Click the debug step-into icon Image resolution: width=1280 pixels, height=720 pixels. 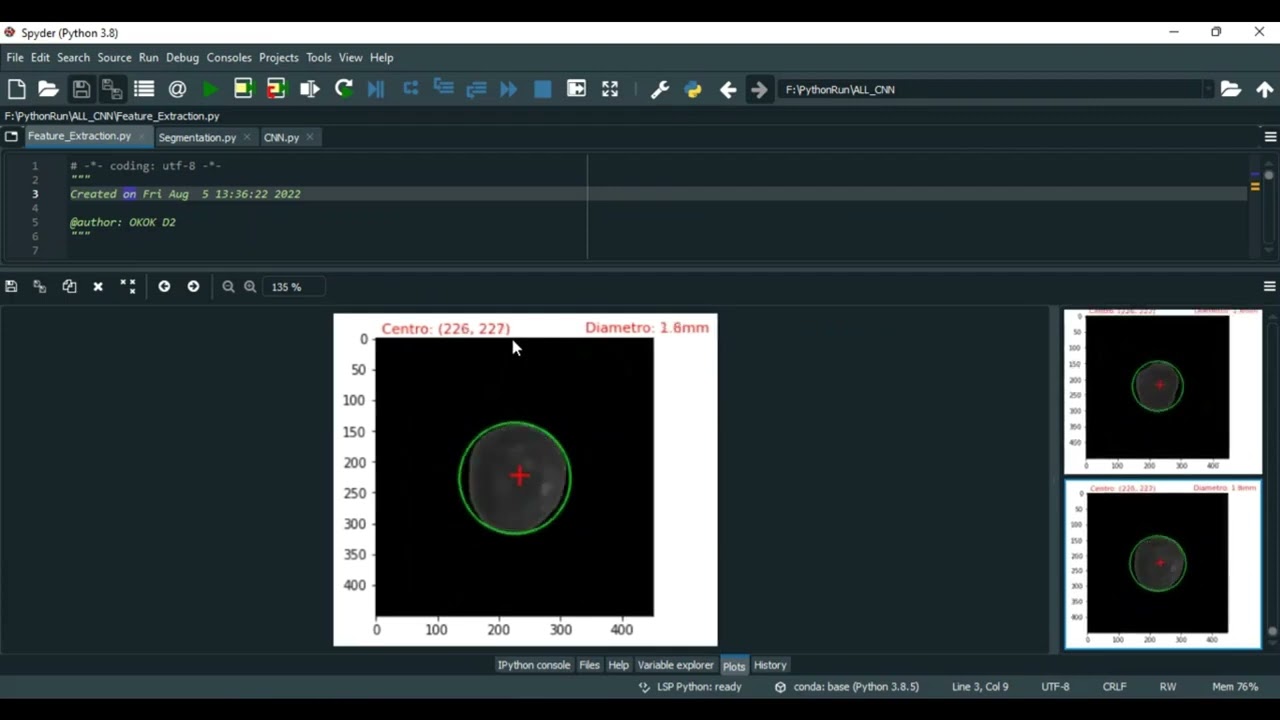[443, 89]
